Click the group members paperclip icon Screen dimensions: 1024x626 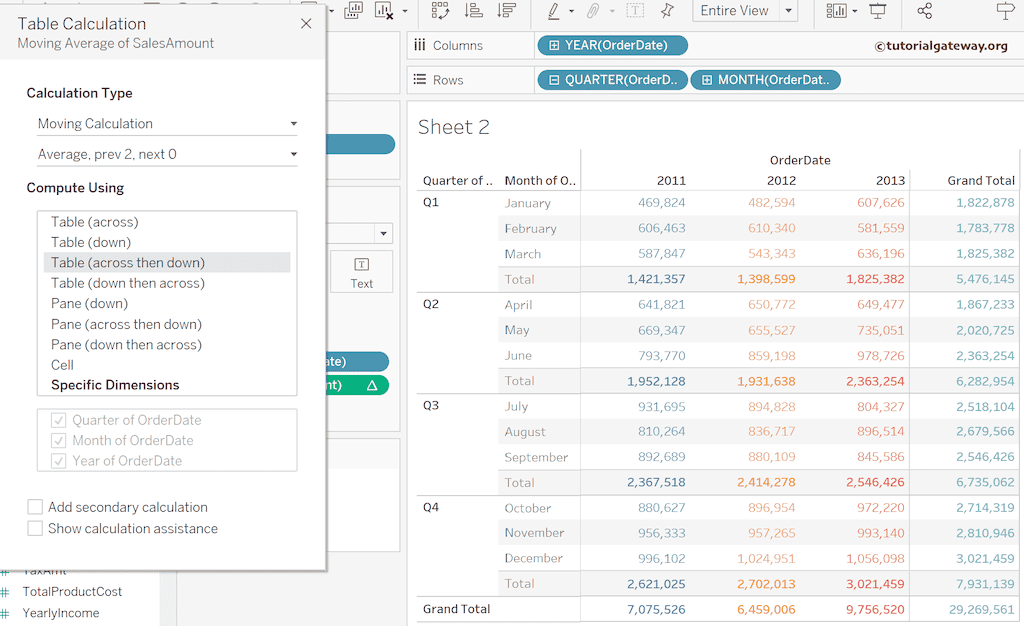pos(593,10)
